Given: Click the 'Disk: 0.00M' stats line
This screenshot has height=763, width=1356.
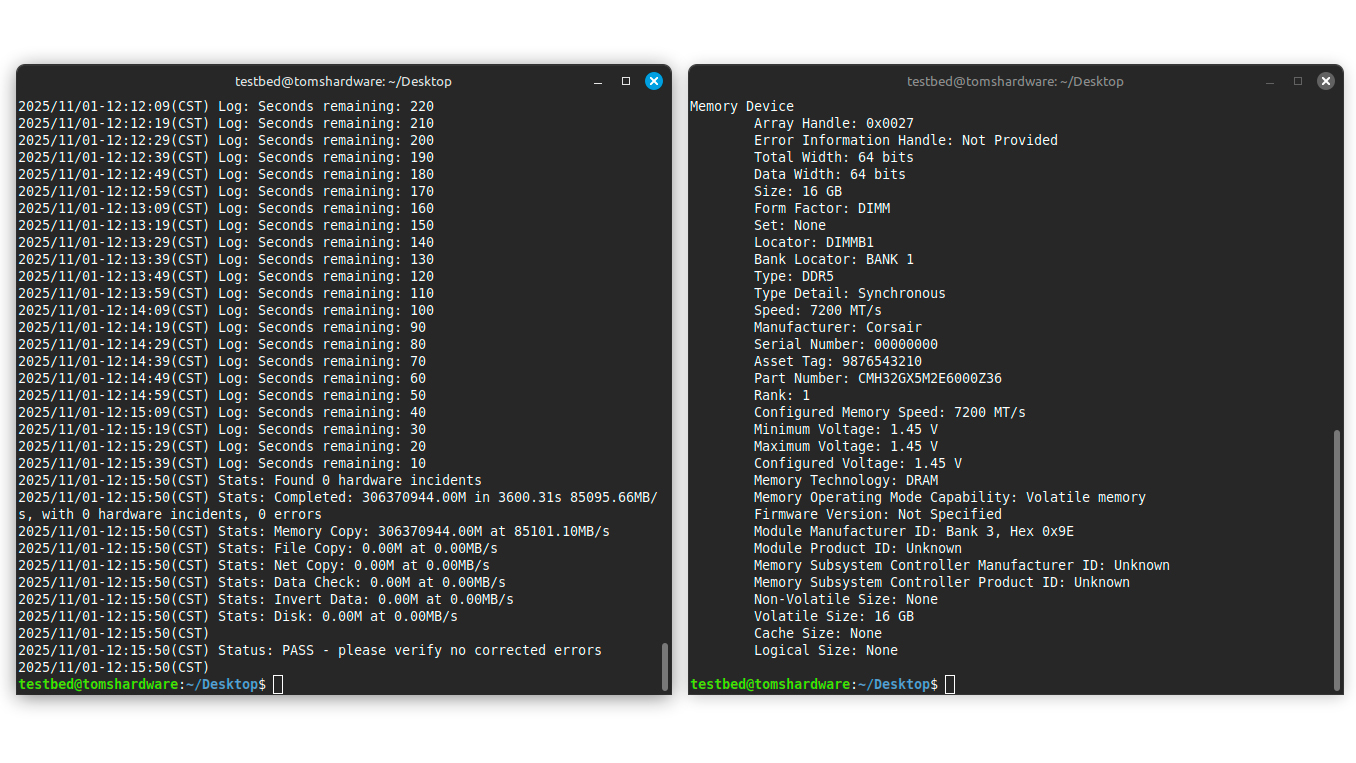Looking at the screenshot, I should click(238, 616).
